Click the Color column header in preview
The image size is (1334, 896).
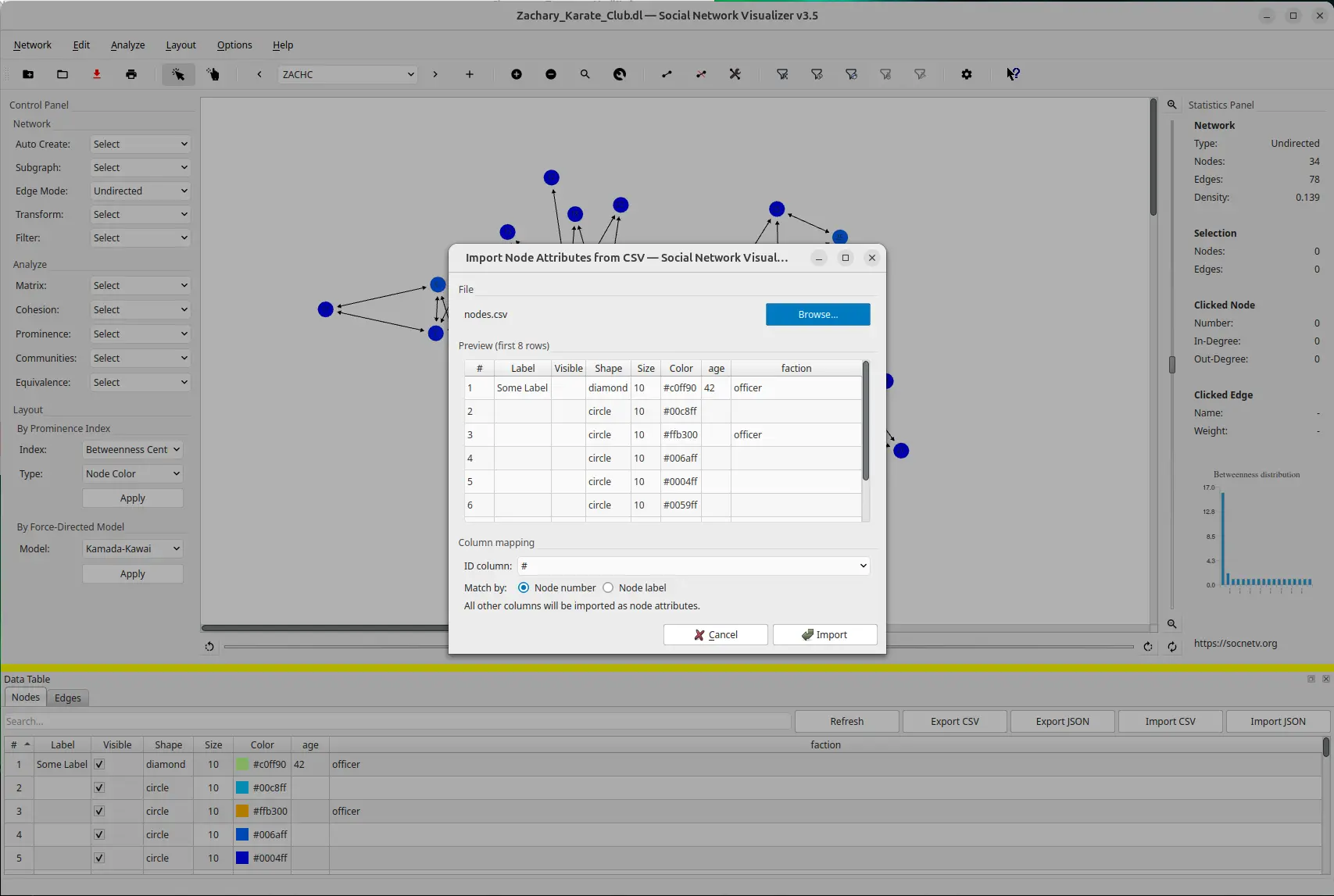[x=681, y=368]
